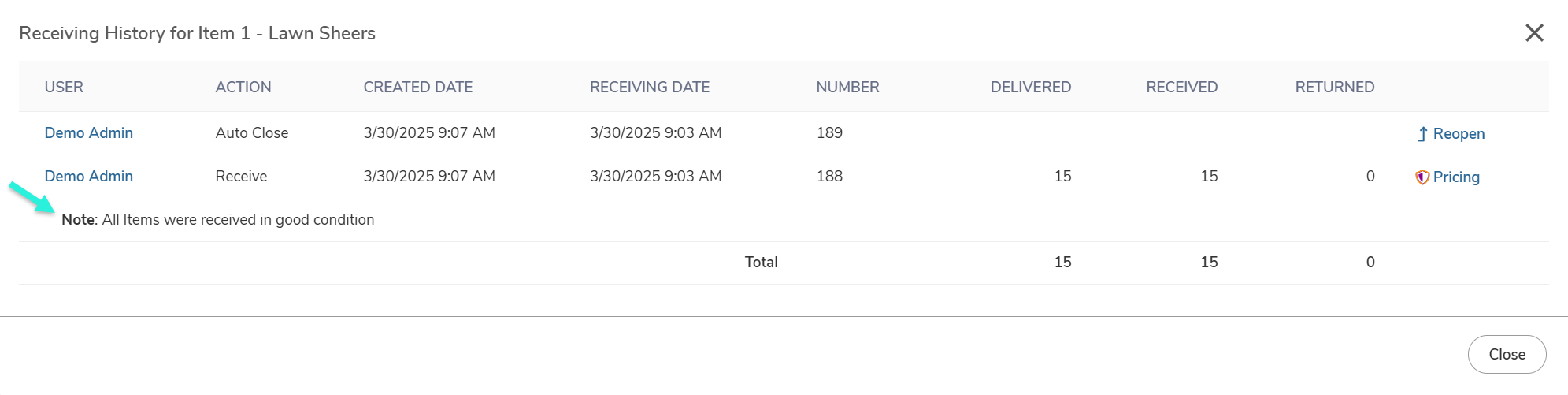Click the CREATED DATE column header
The width and height of the screenshot is (1568, 395).
pyautogui.click(x=418, y=87)
